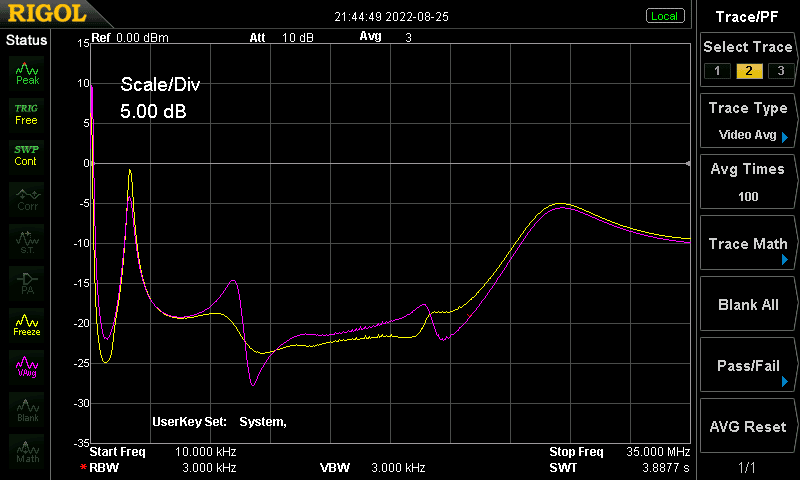This screenshot has width=800, height=480.
Task: Expand the Pass/Fail submenu
Action: click(x=747, y=365)
